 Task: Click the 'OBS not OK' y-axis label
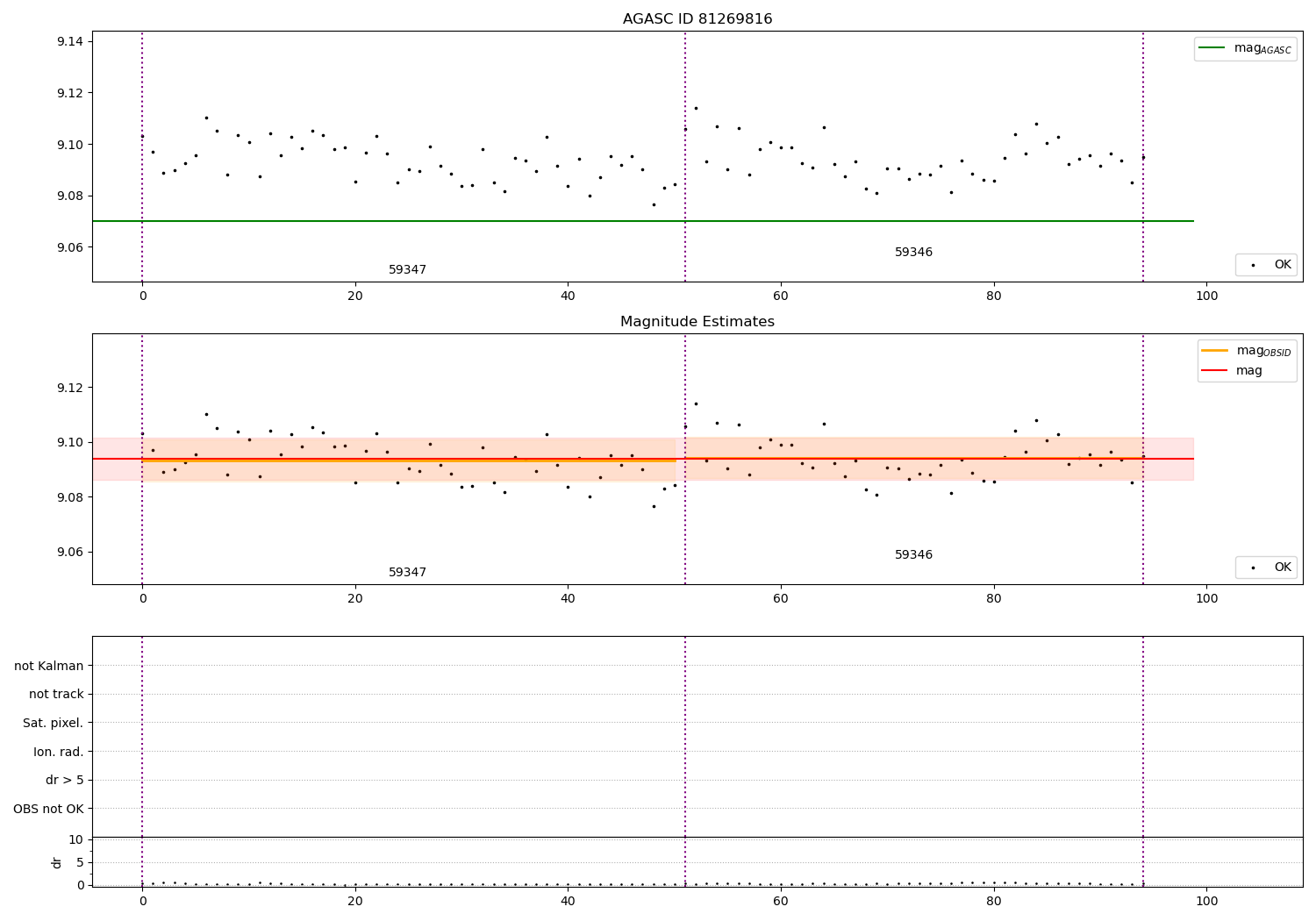click(49, 809)
